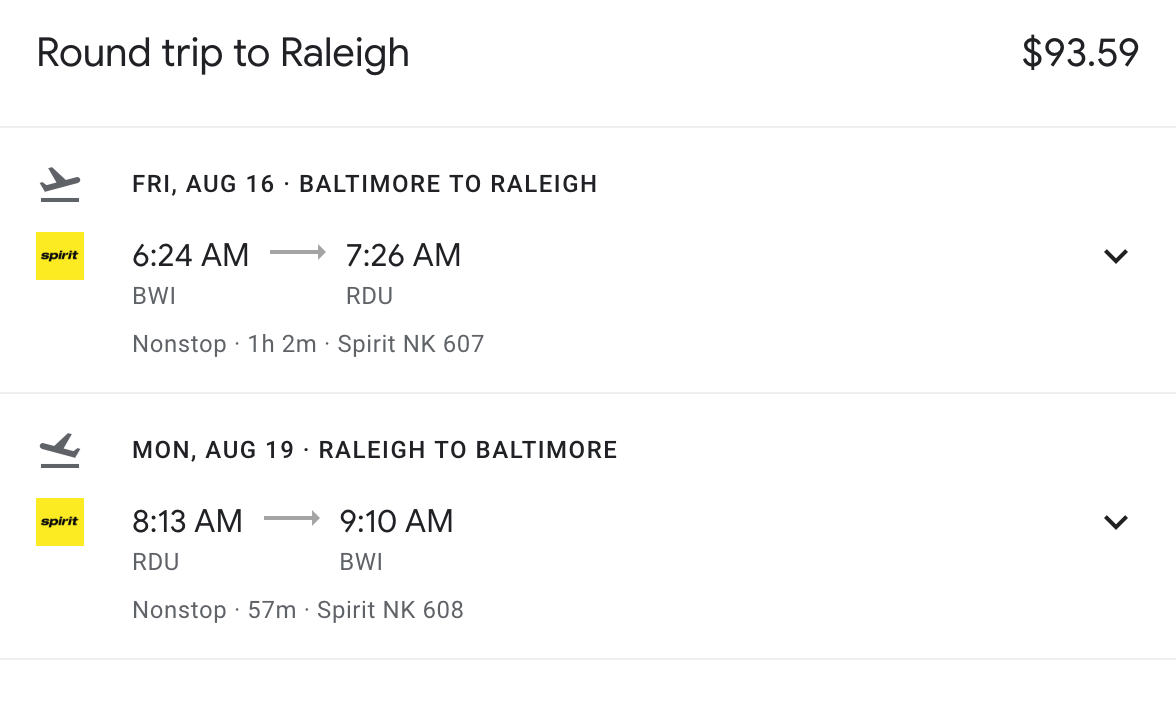
Task: Click the 7:26 AM arrival time
Action: point(403,255)
